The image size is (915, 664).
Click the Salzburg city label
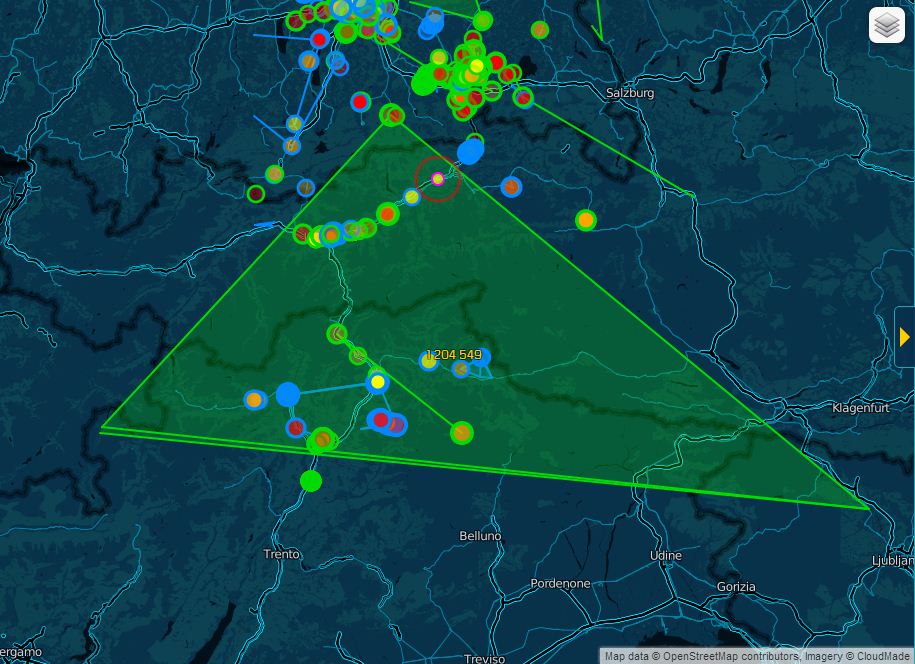(630, 93)
